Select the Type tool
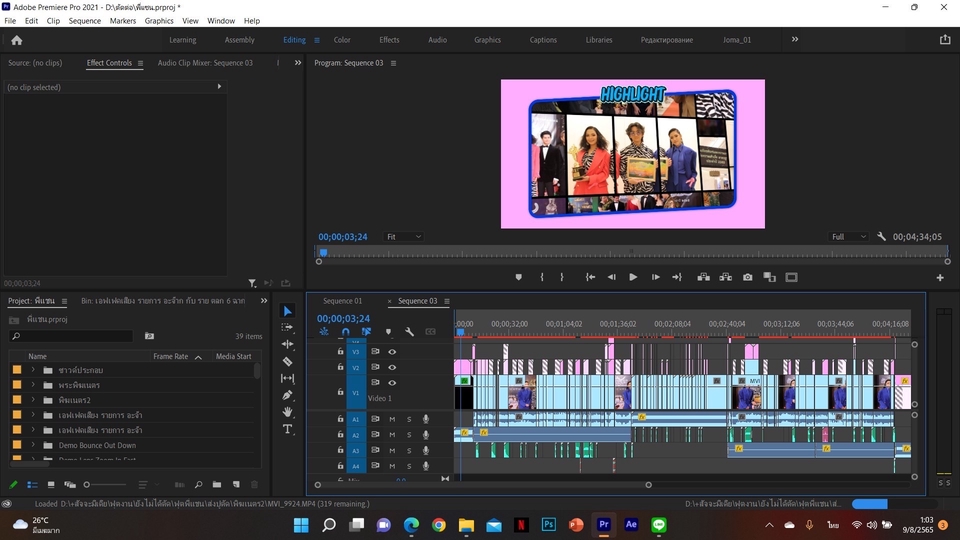The width and height of the screenshot is (960, 540). tap(287, 429)
